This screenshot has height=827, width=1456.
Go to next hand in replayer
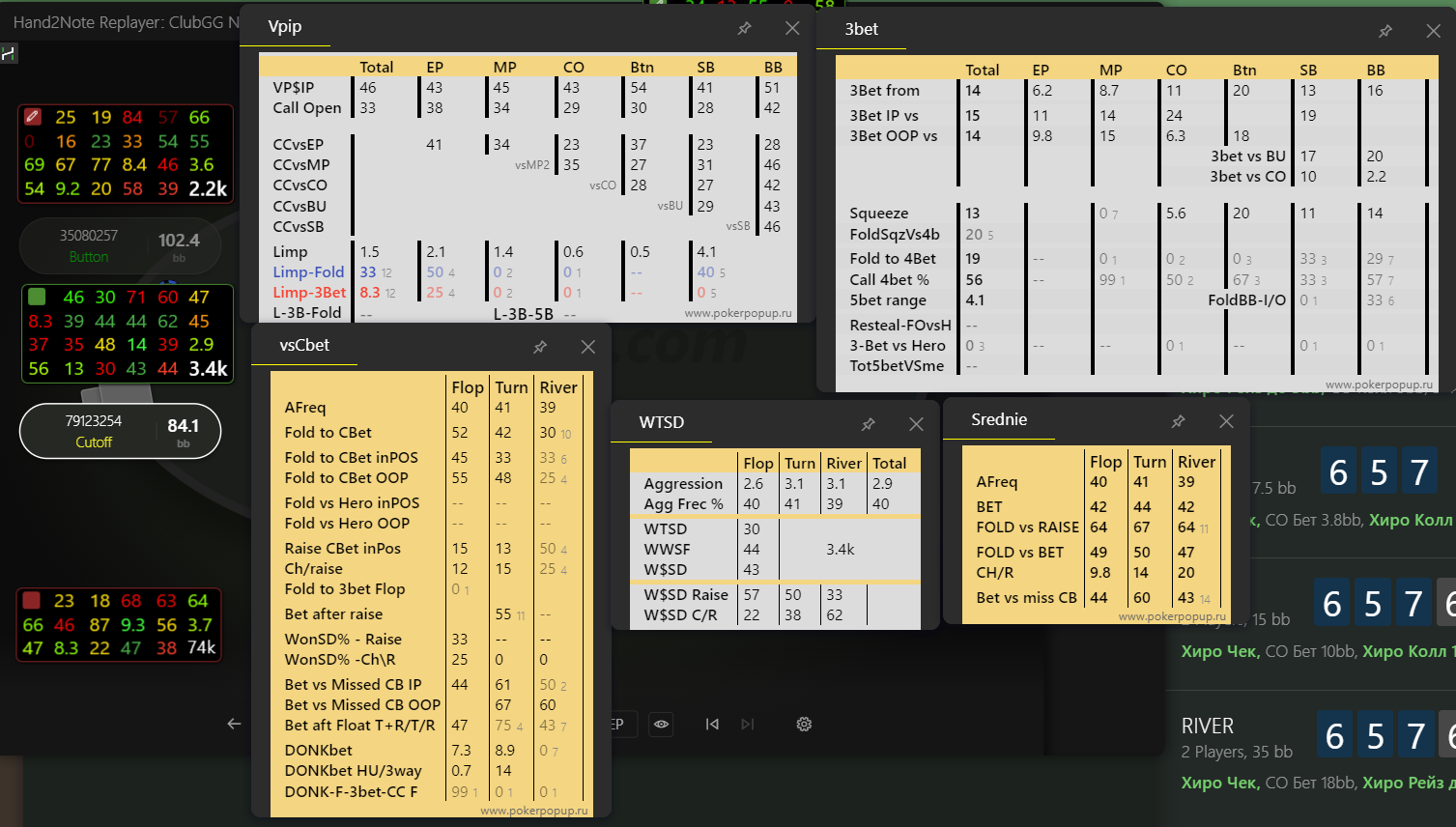[x=748, y=724]
